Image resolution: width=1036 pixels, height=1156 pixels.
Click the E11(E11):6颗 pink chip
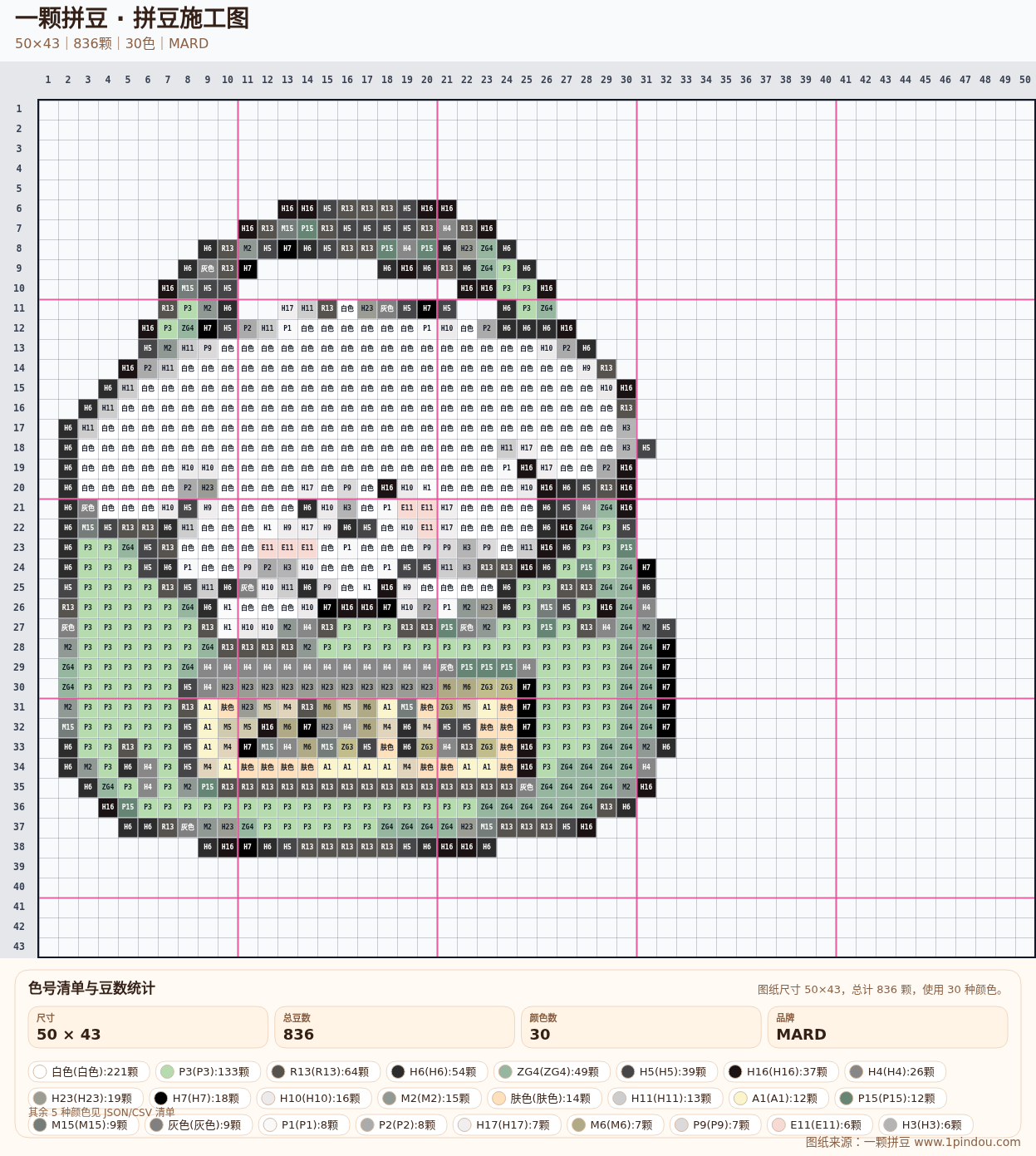[x=820, y=1125]
